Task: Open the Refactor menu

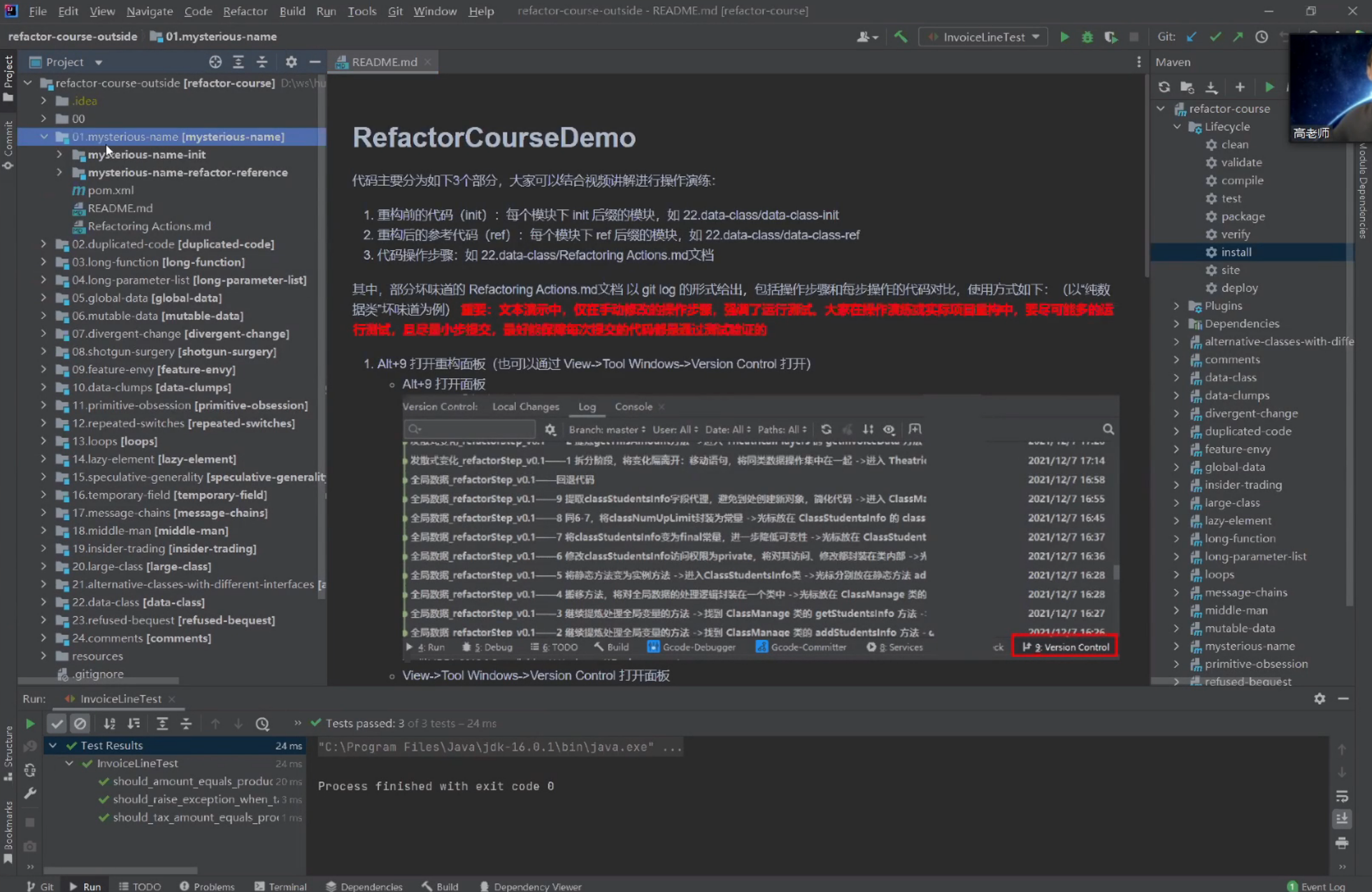Action: tap(245, 11)
